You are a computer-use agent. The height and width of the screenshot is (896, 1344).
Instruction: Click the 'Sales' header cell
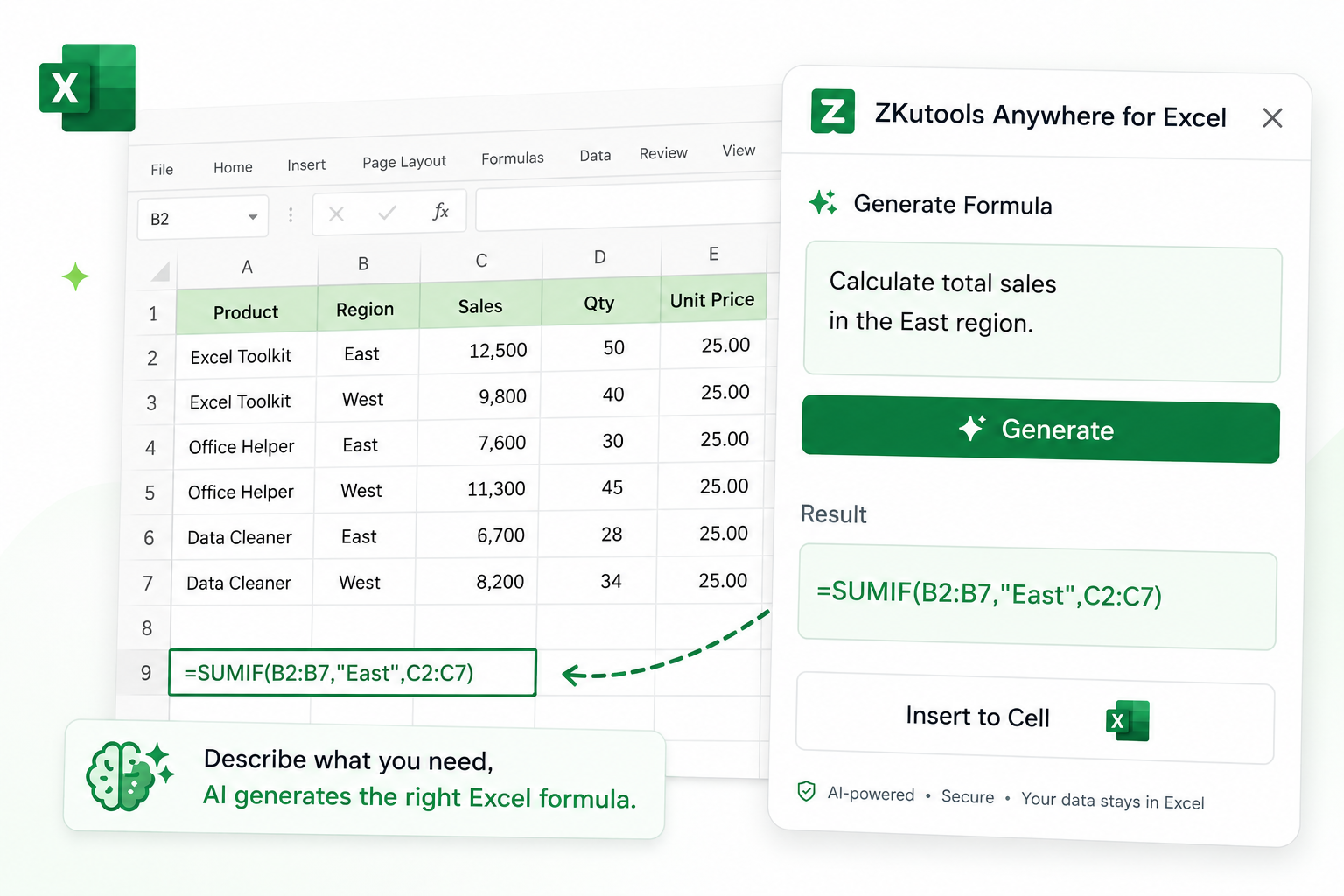480,306
